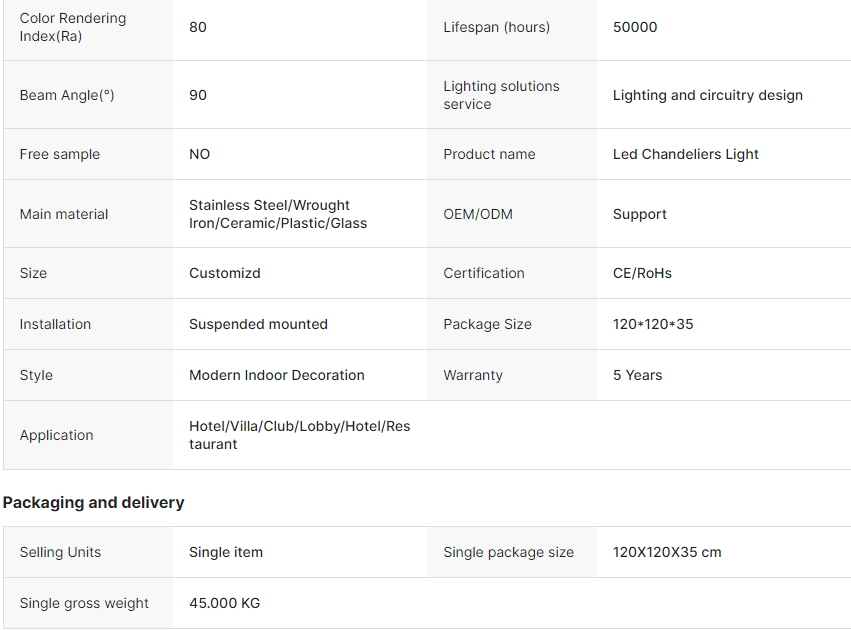This screenshot has height=630, width=851.
Task: Click the Modern Indoor Decoration style value
Action: 277,375
